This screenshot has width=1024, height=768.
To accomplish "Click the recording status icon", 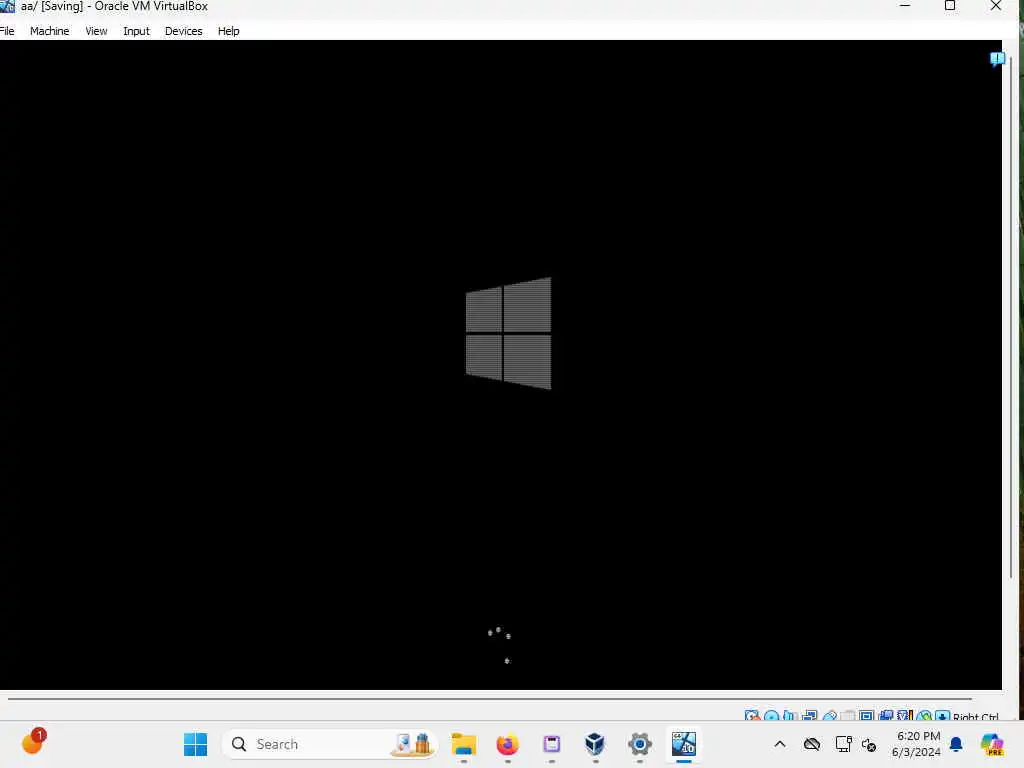I will tap(886, 716).
